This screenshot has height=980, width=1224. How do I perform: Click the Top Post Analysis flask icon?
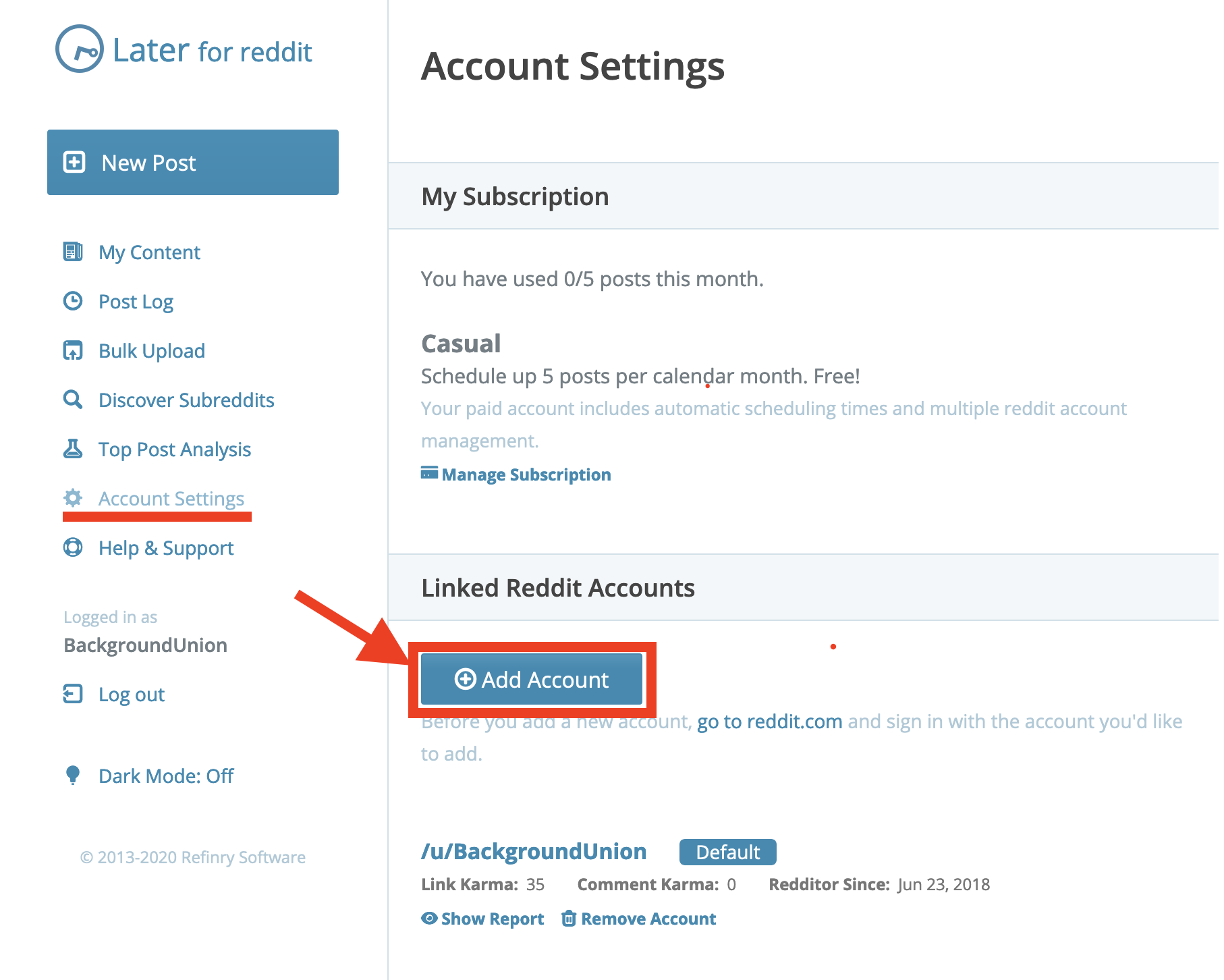(73, 449)
